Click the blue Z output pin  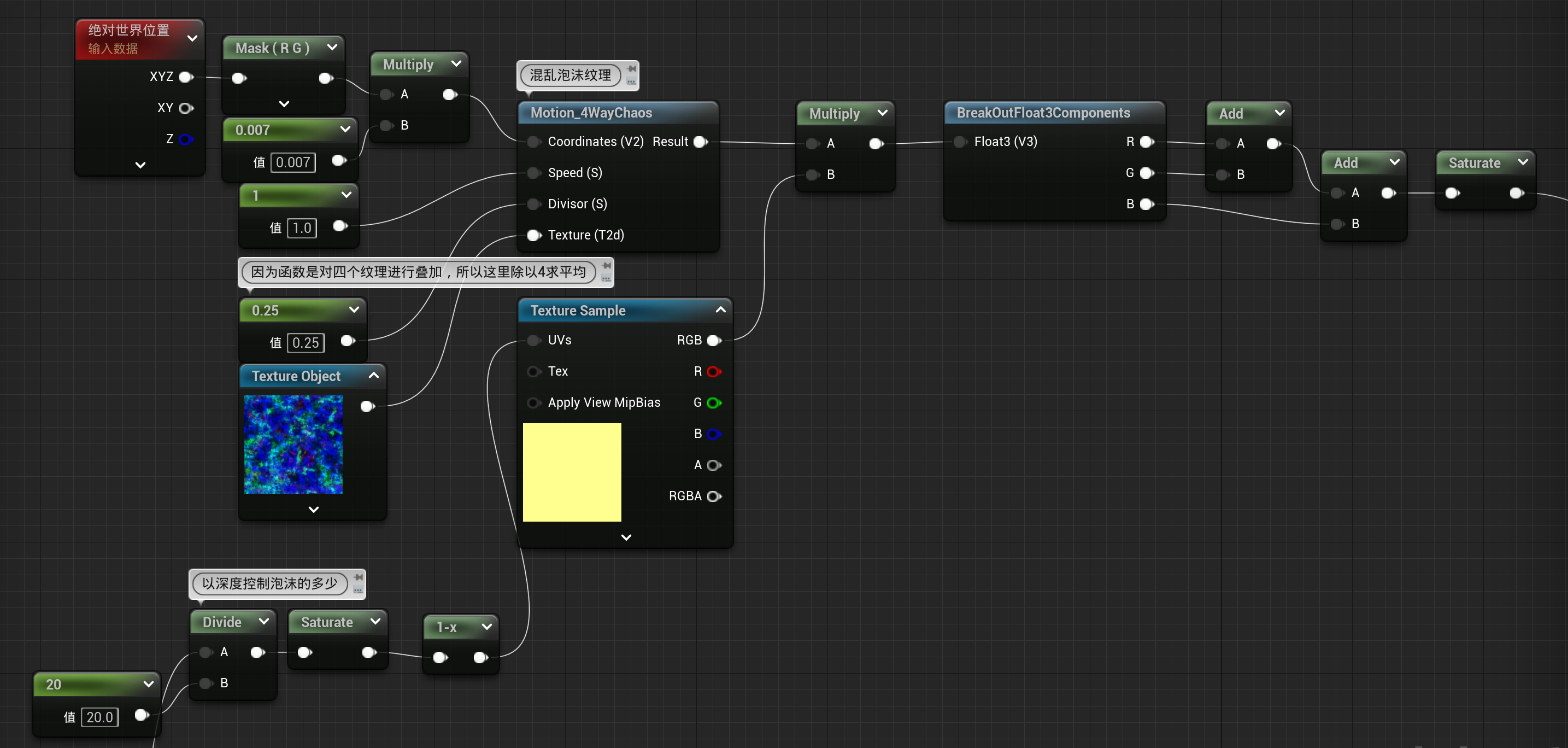pyautogui.click(x=186, y=139)
